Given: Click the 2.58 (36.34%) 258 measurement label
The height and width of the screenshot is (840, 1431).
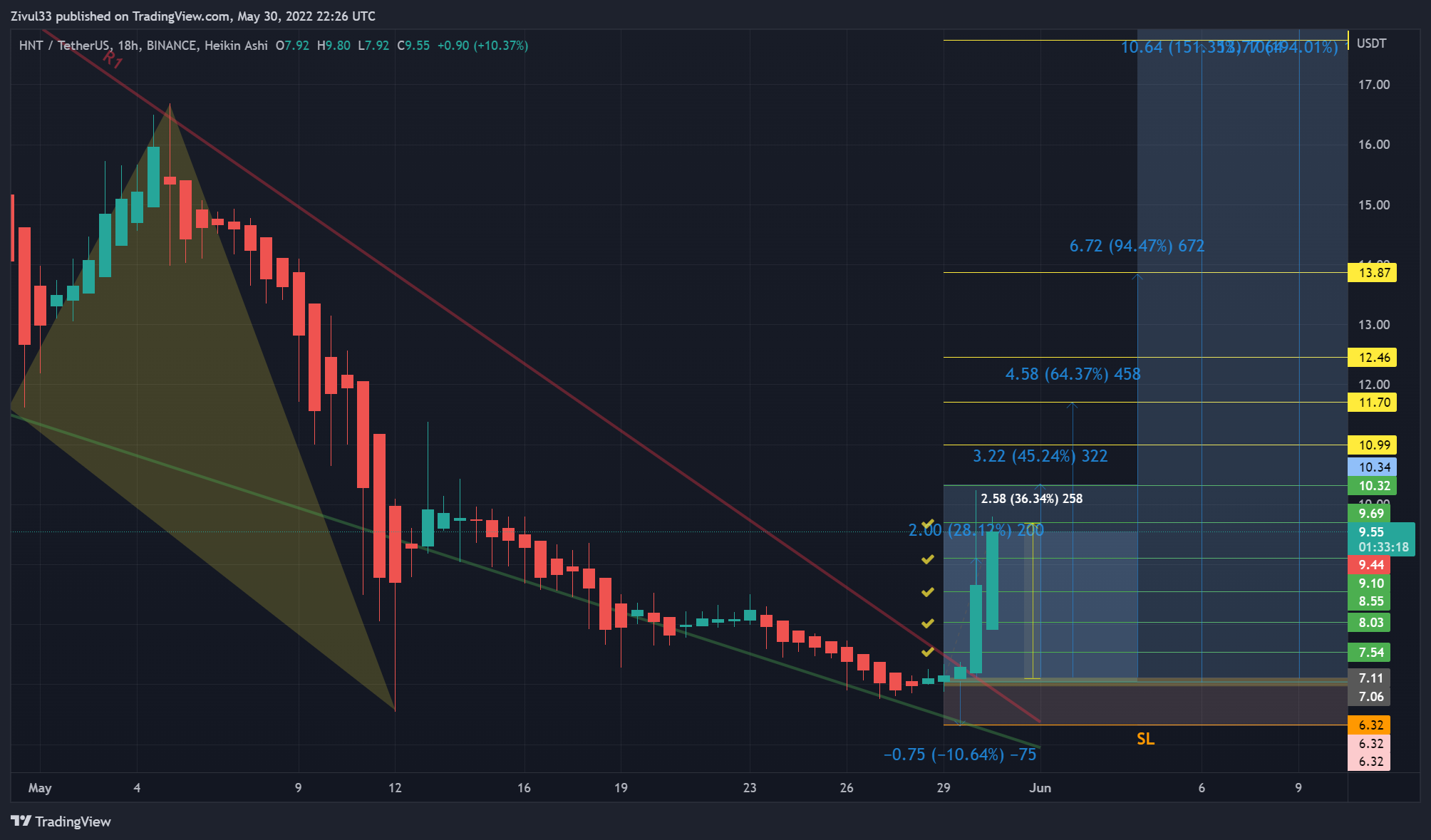Looking at the screenshot, I should [x=1032, y=499].
